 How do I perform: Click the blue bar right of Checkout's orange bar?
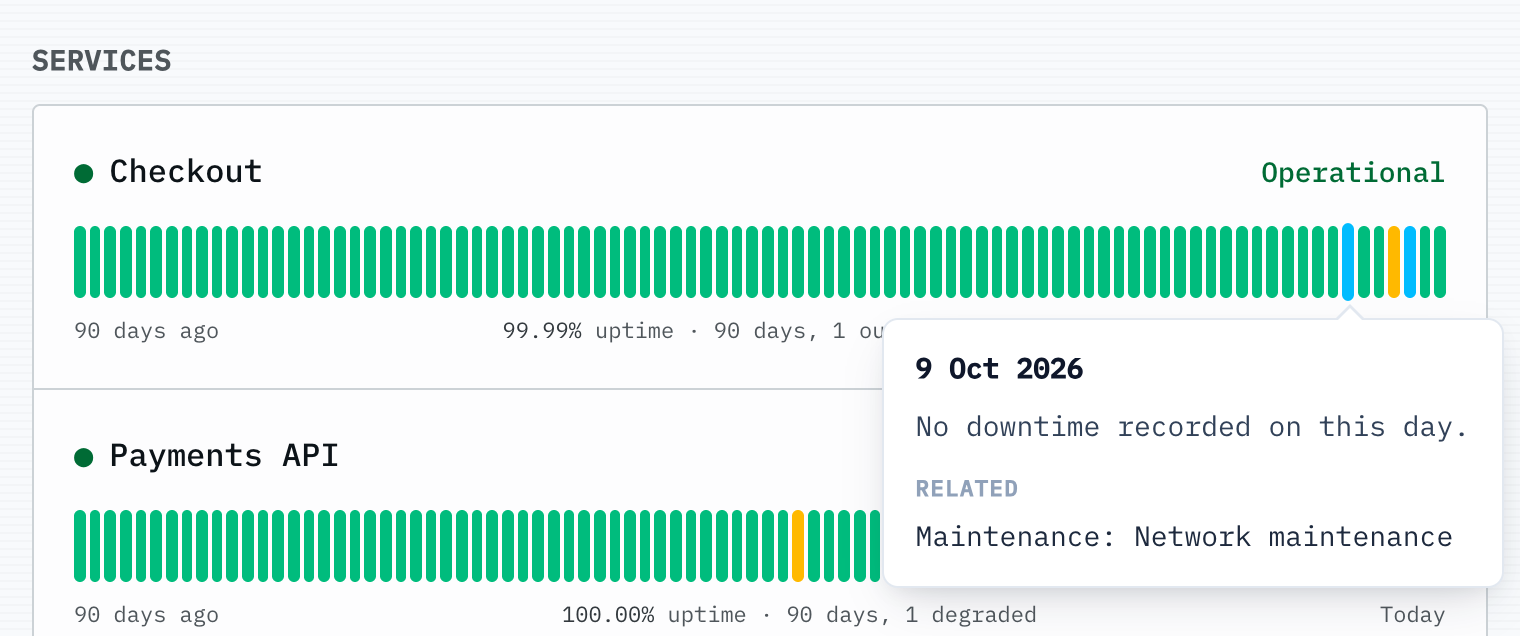1409,262
